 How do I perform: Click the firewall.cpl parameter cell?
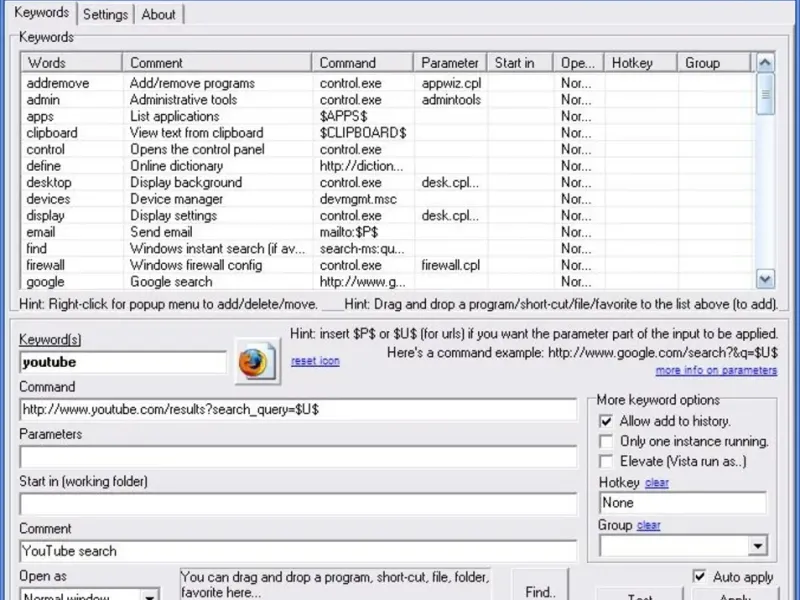[451, 265]
